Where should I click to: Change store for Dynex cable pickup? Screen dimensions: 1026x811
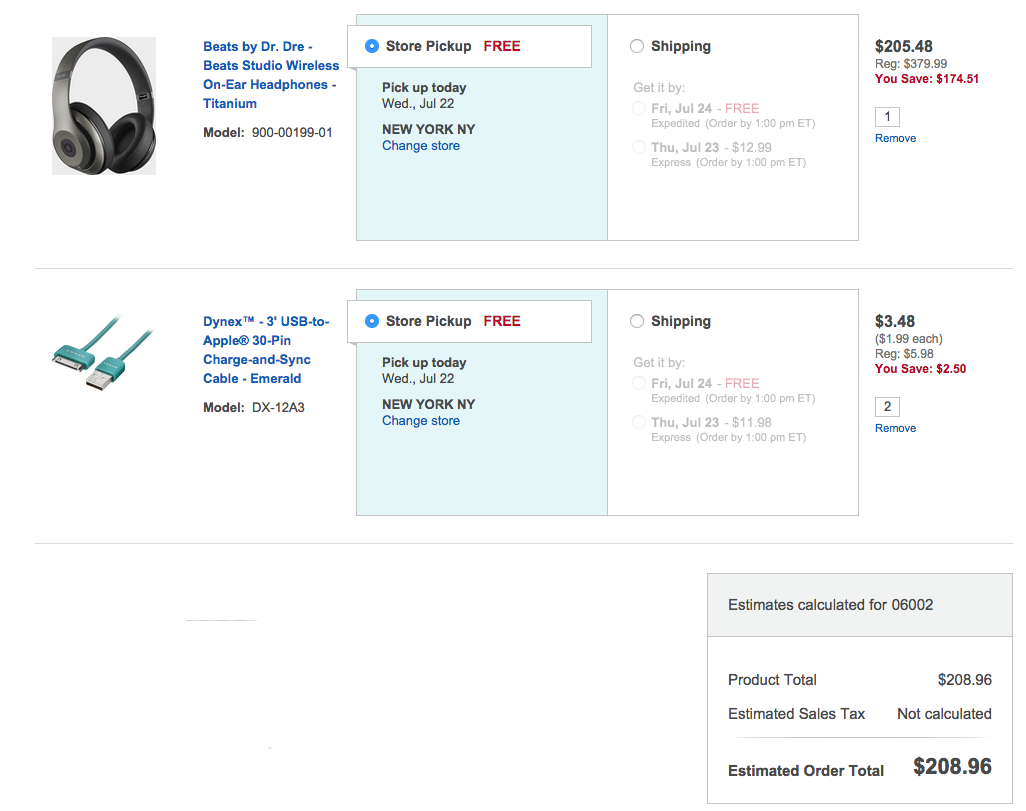(421, 421)
